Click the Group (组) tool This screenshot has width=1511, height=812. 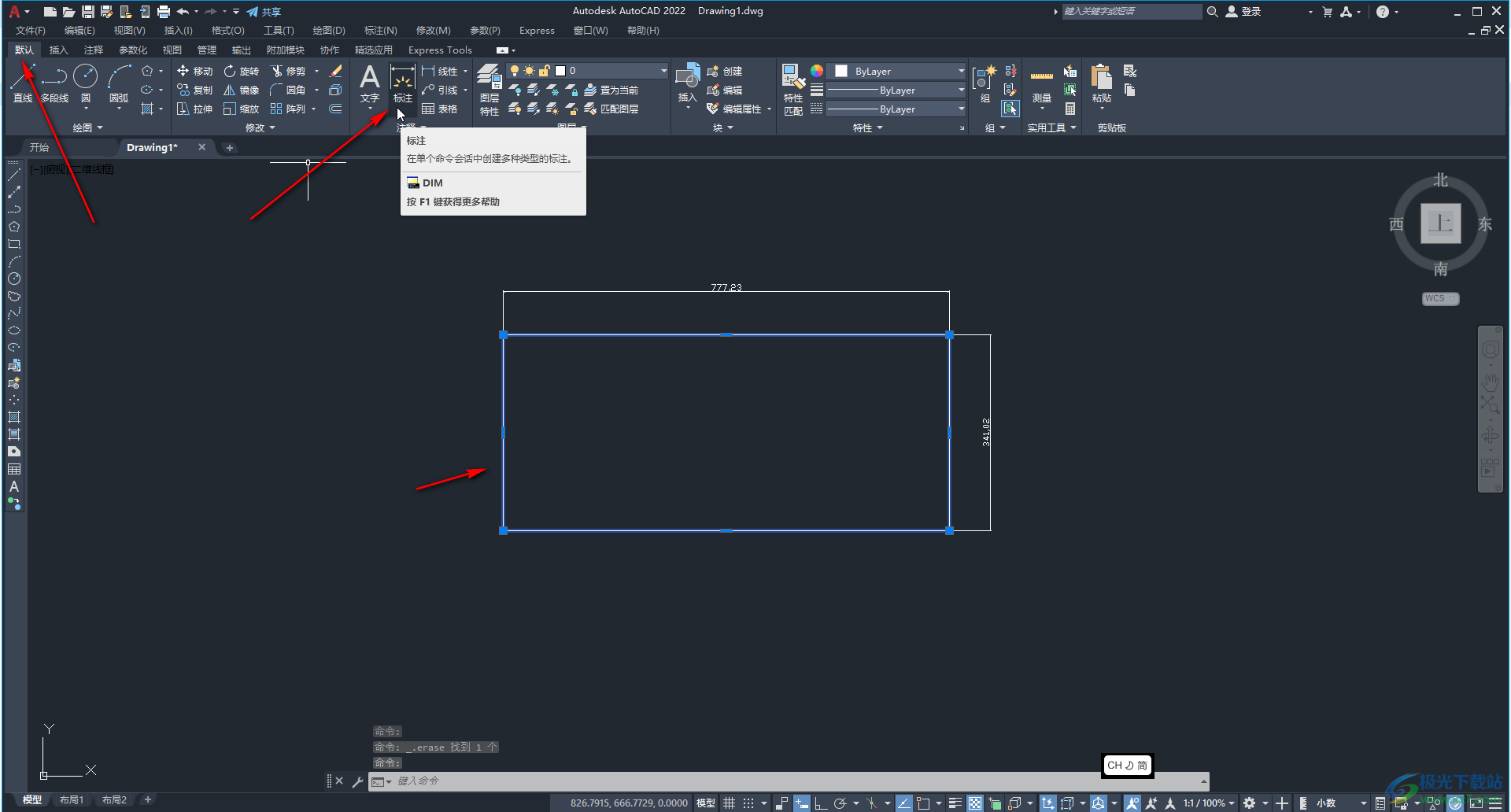[985, 85]
